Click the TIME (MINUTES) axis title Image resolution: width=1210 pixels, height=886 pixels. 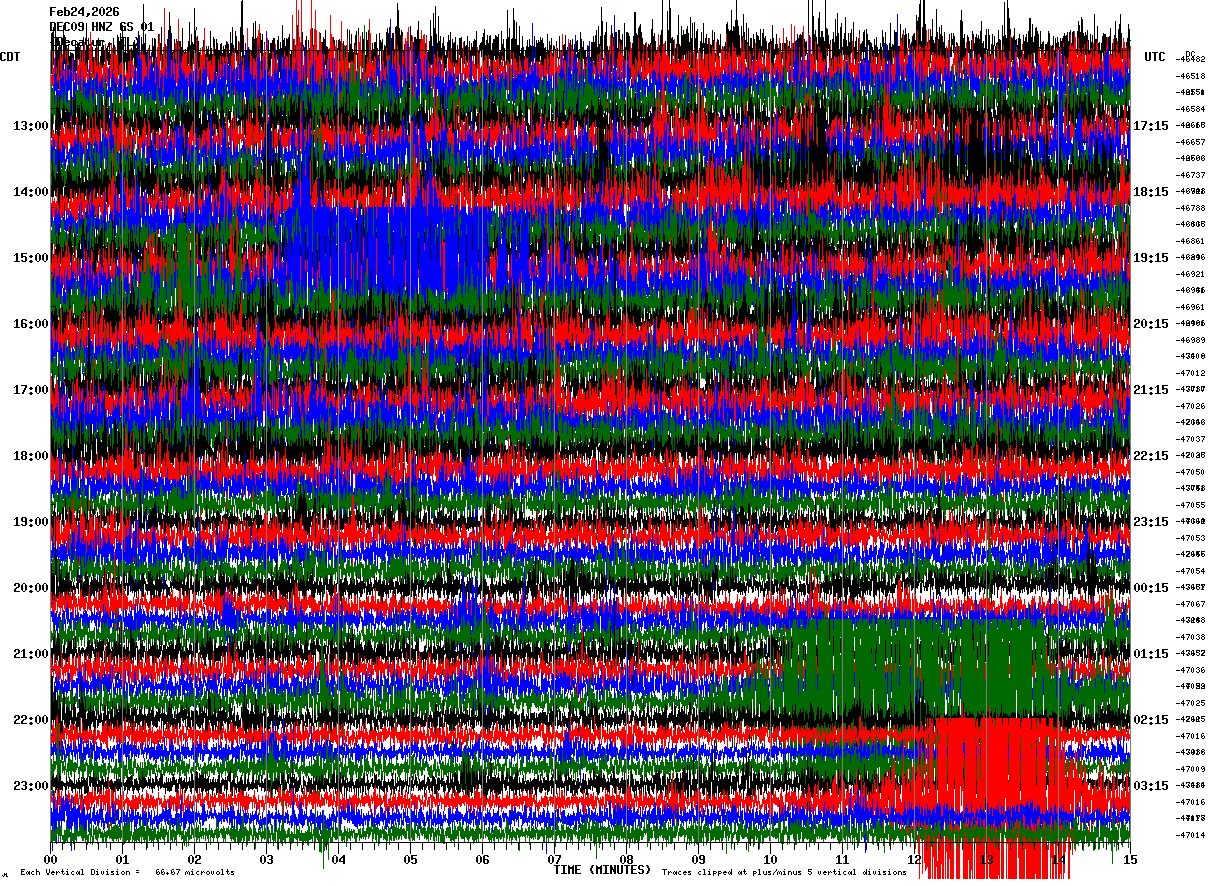(x=602, y=870)
